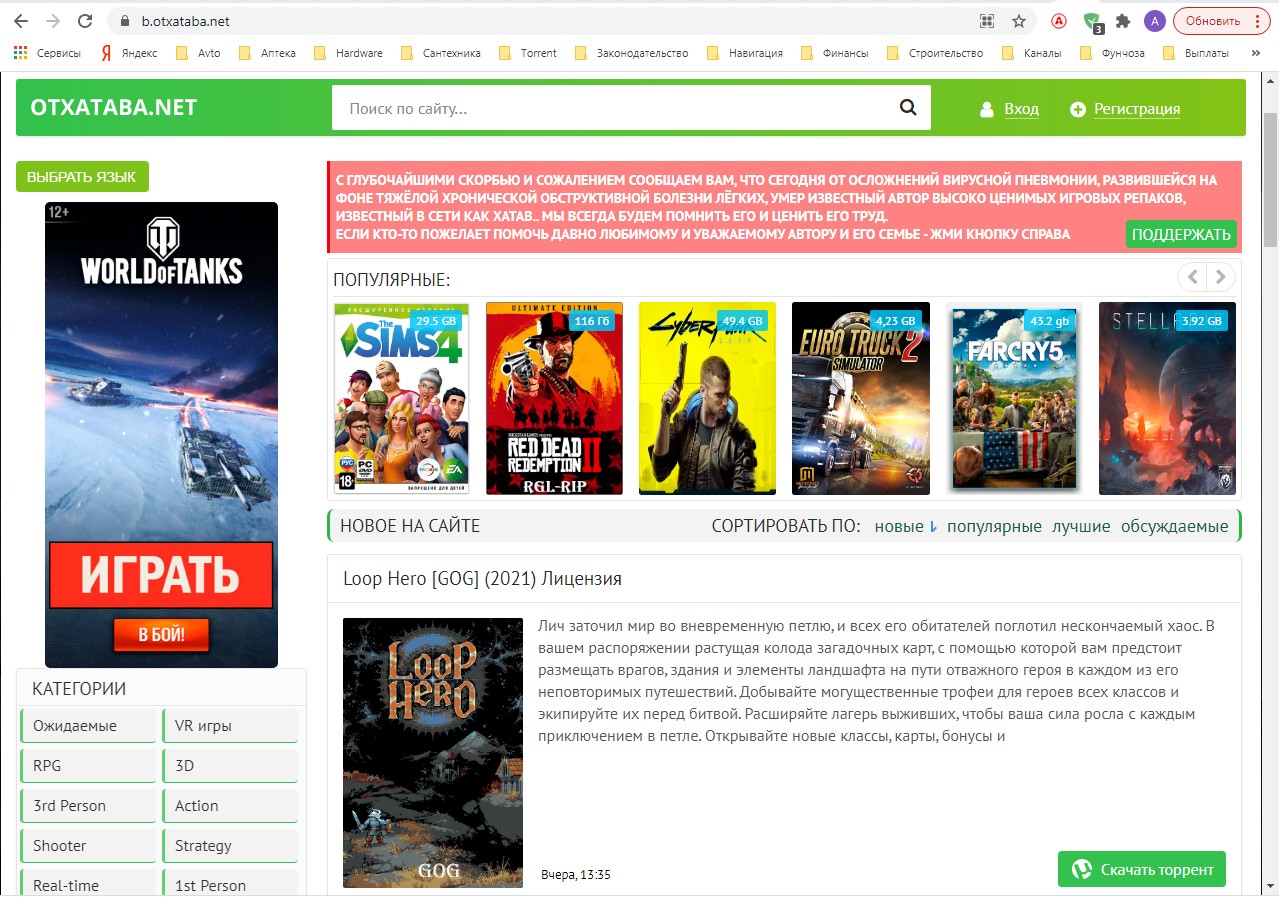Sort listings by популярные
The image size is (1279, 897).
994,526
